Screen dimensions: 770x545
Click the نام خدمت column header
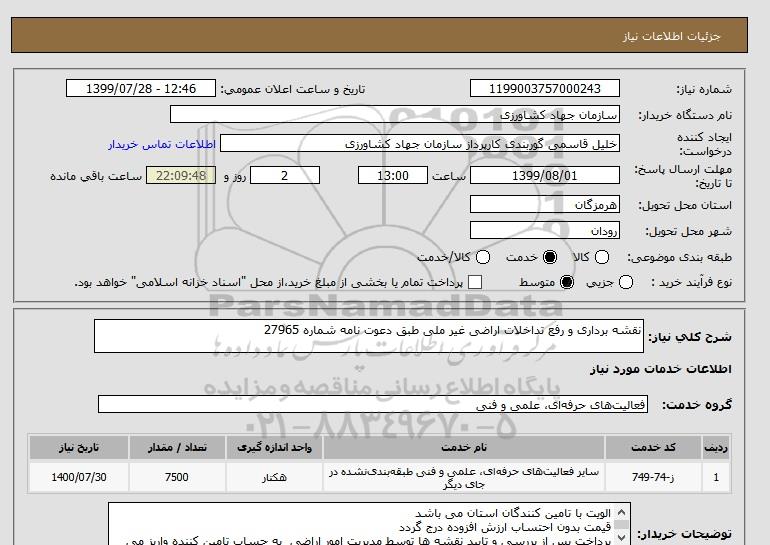464,447
